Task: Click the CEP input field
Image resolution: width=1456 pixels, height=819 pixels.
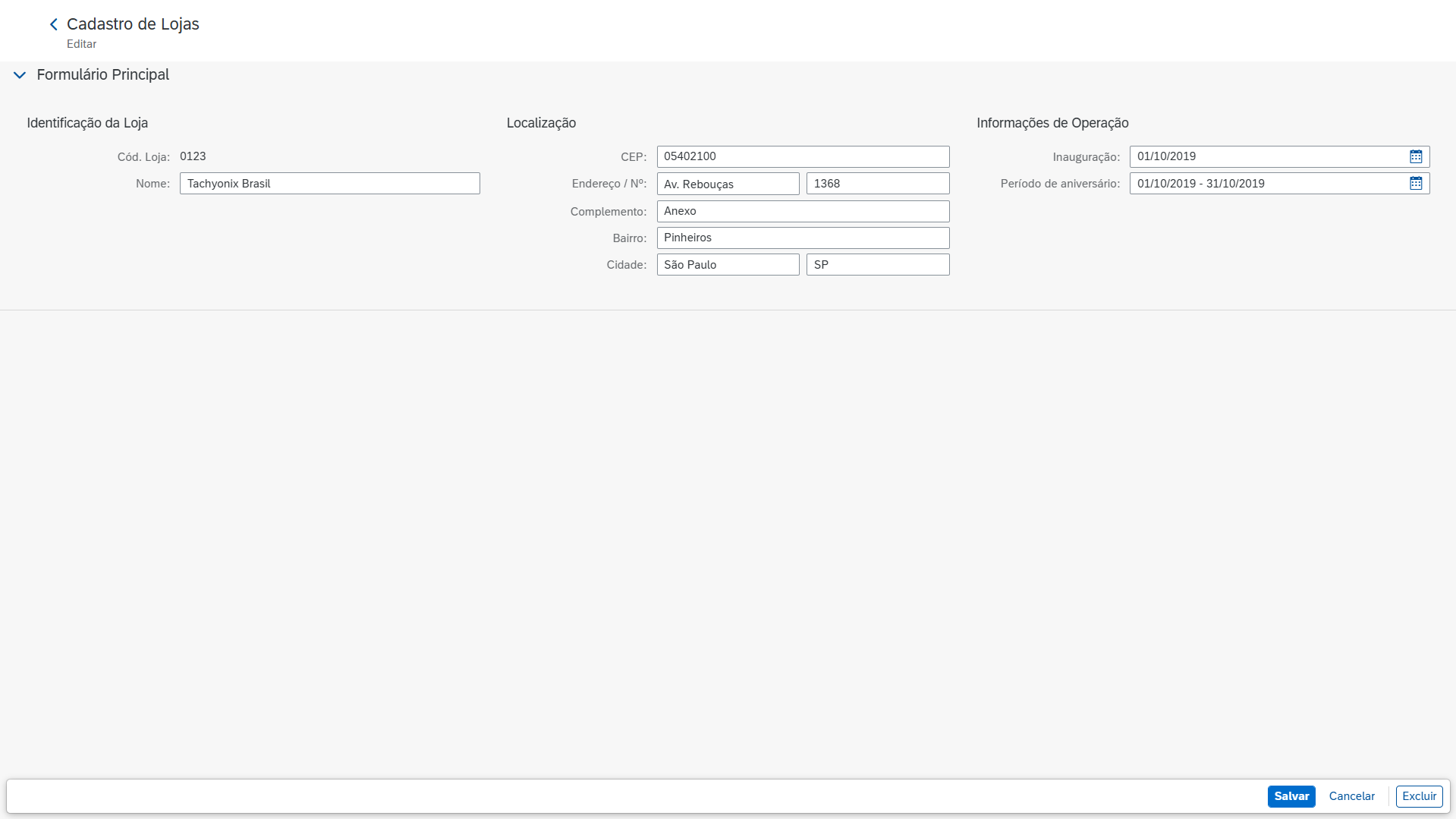Action: pos(802,156)
